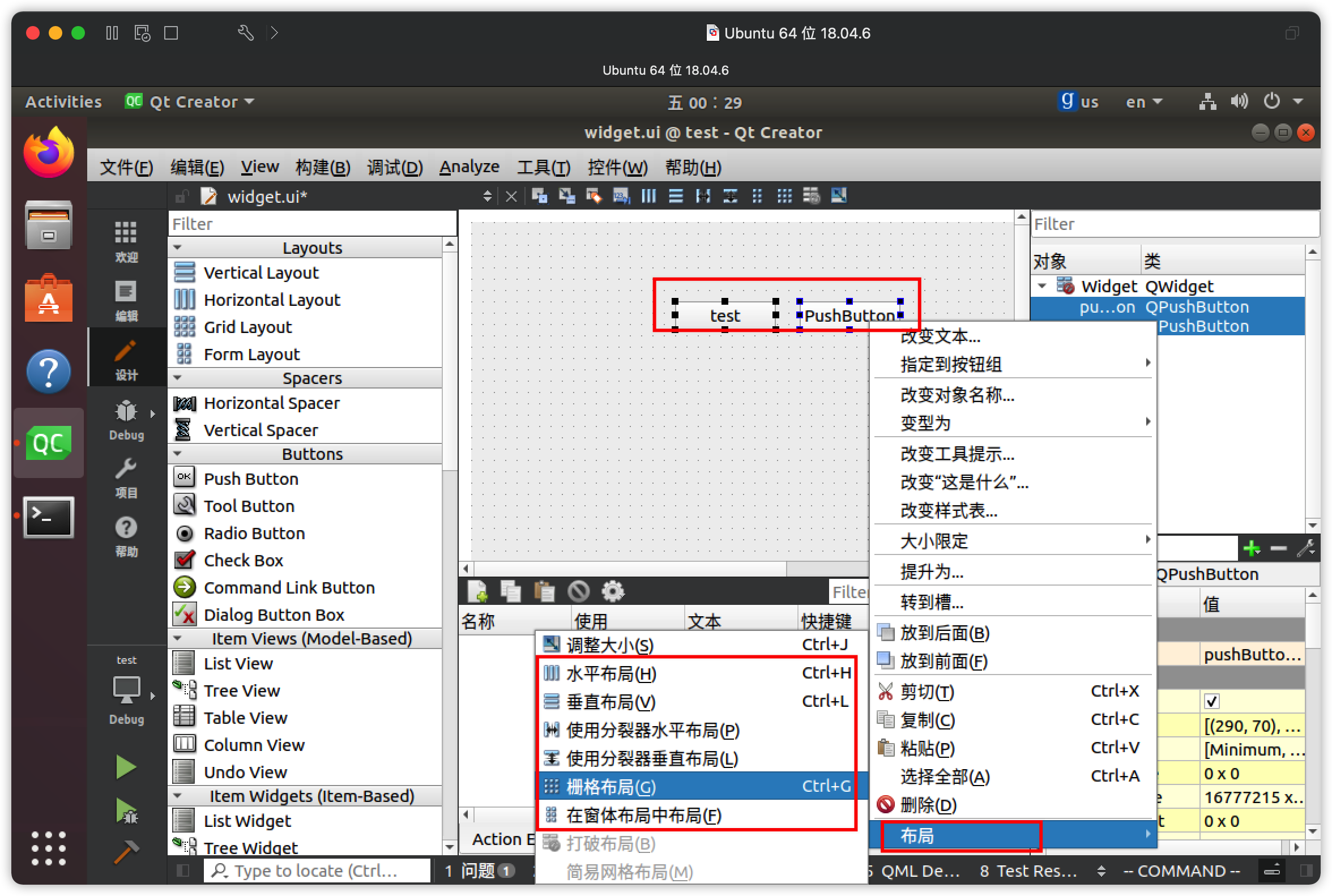Click the grid layout toolbar icon
Image resolution: width=1332 pixels, height=896 pixels.
pyautogui.click(x=784, y=197)
